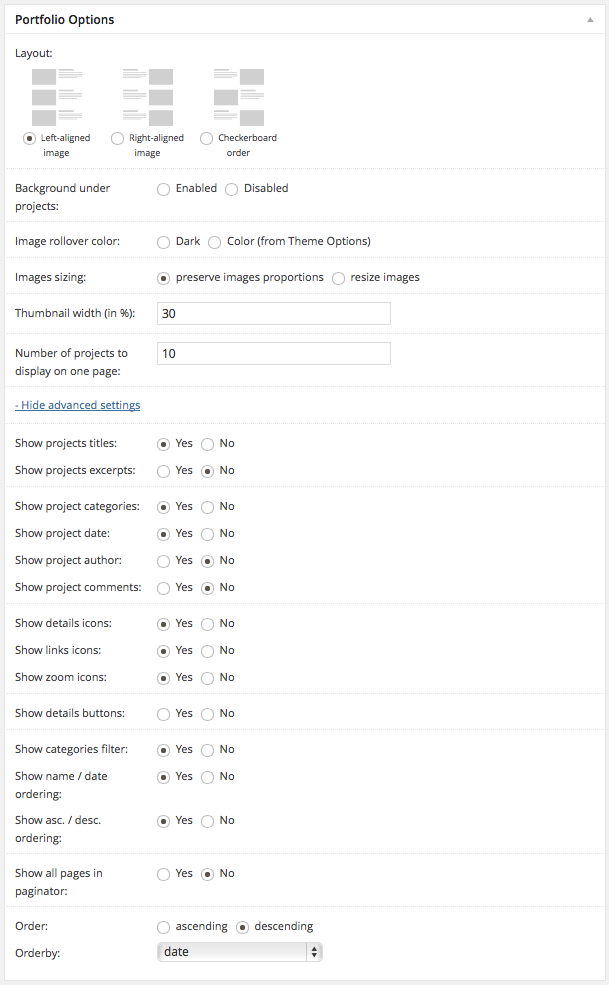Click the Hide advanced settings link
This screenshot has width=609, height=985.
coord(78,405)
